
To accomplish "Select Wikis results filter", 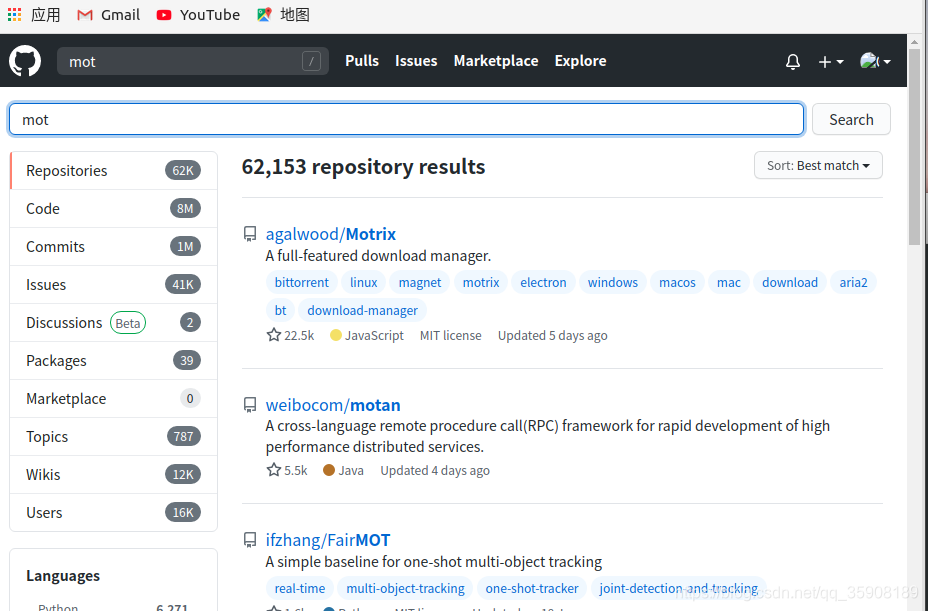I will 114,474.
